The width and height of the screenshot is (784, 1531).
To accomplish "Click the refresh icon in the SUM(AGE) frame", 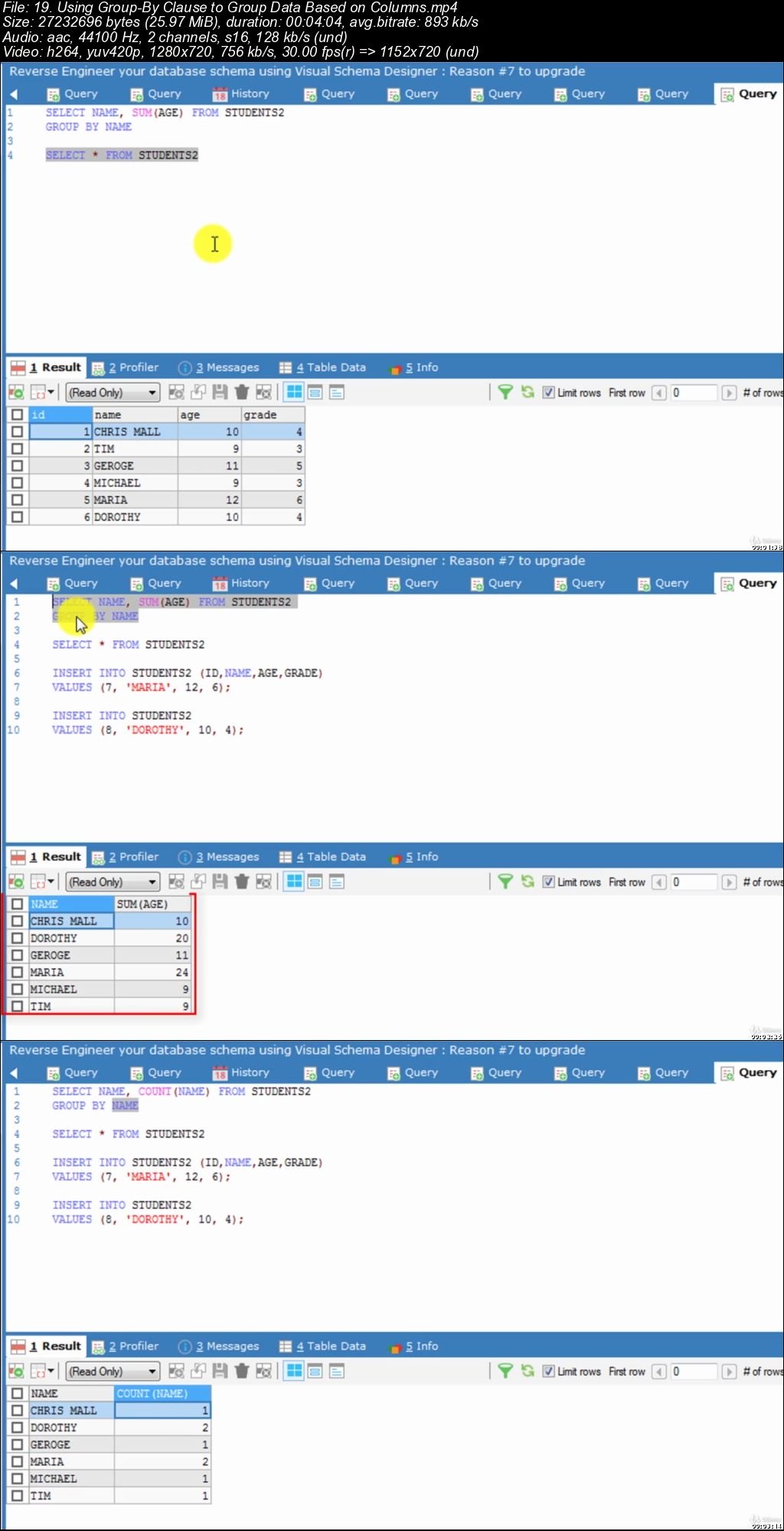I will point(528,882).
